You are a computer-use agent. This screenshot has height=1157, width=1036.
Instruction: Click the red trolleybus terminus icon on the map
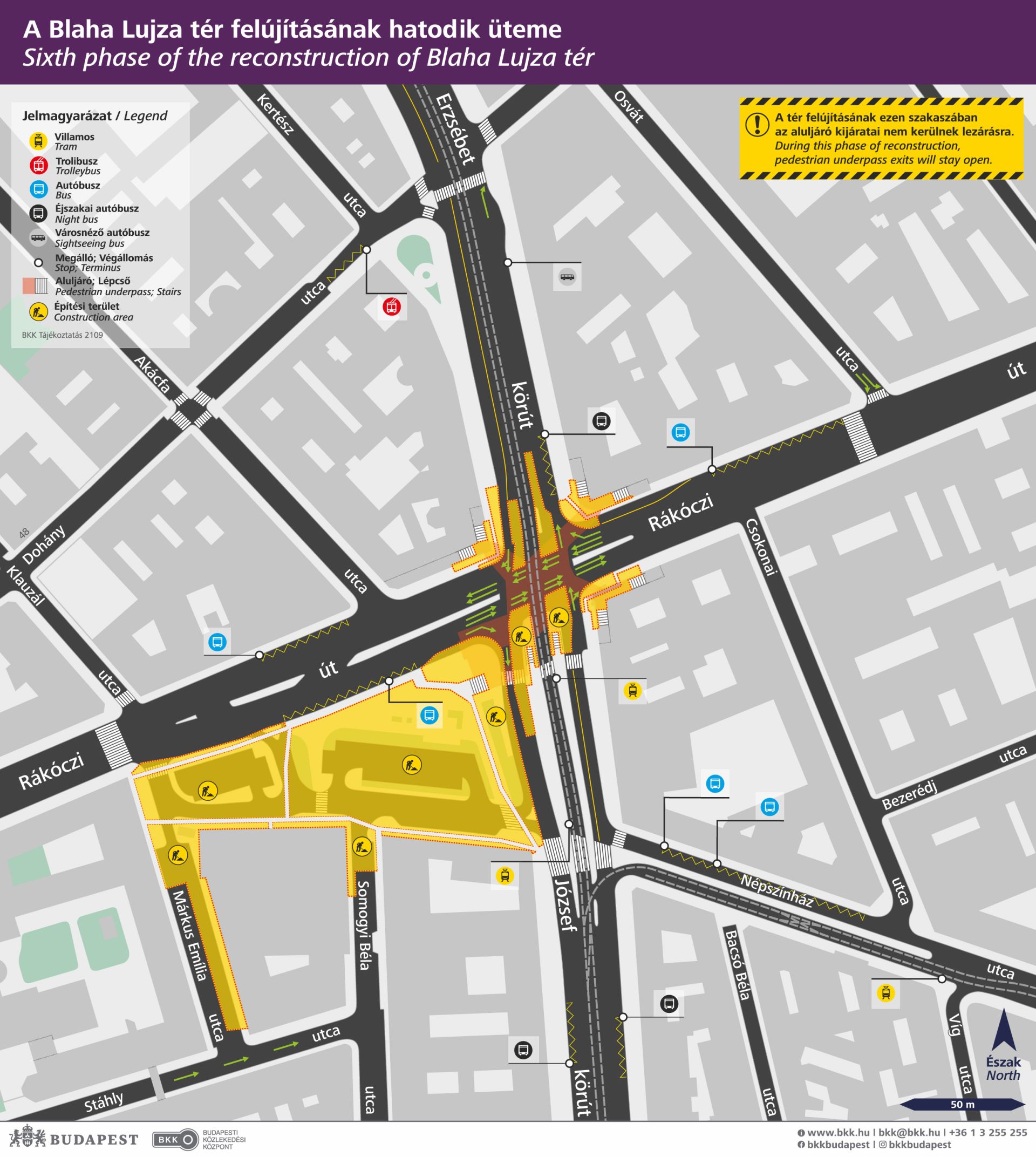coord(391,306)
